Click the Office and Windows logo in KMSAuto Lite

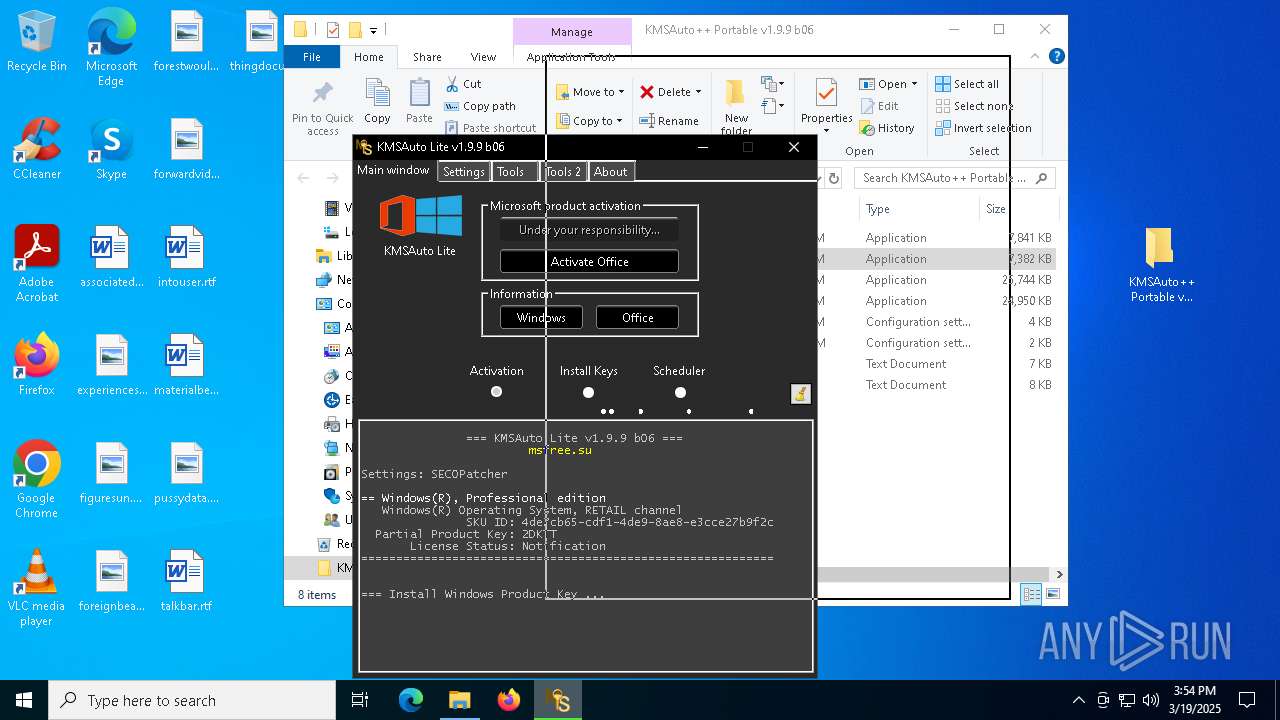(x=420, y=216)
